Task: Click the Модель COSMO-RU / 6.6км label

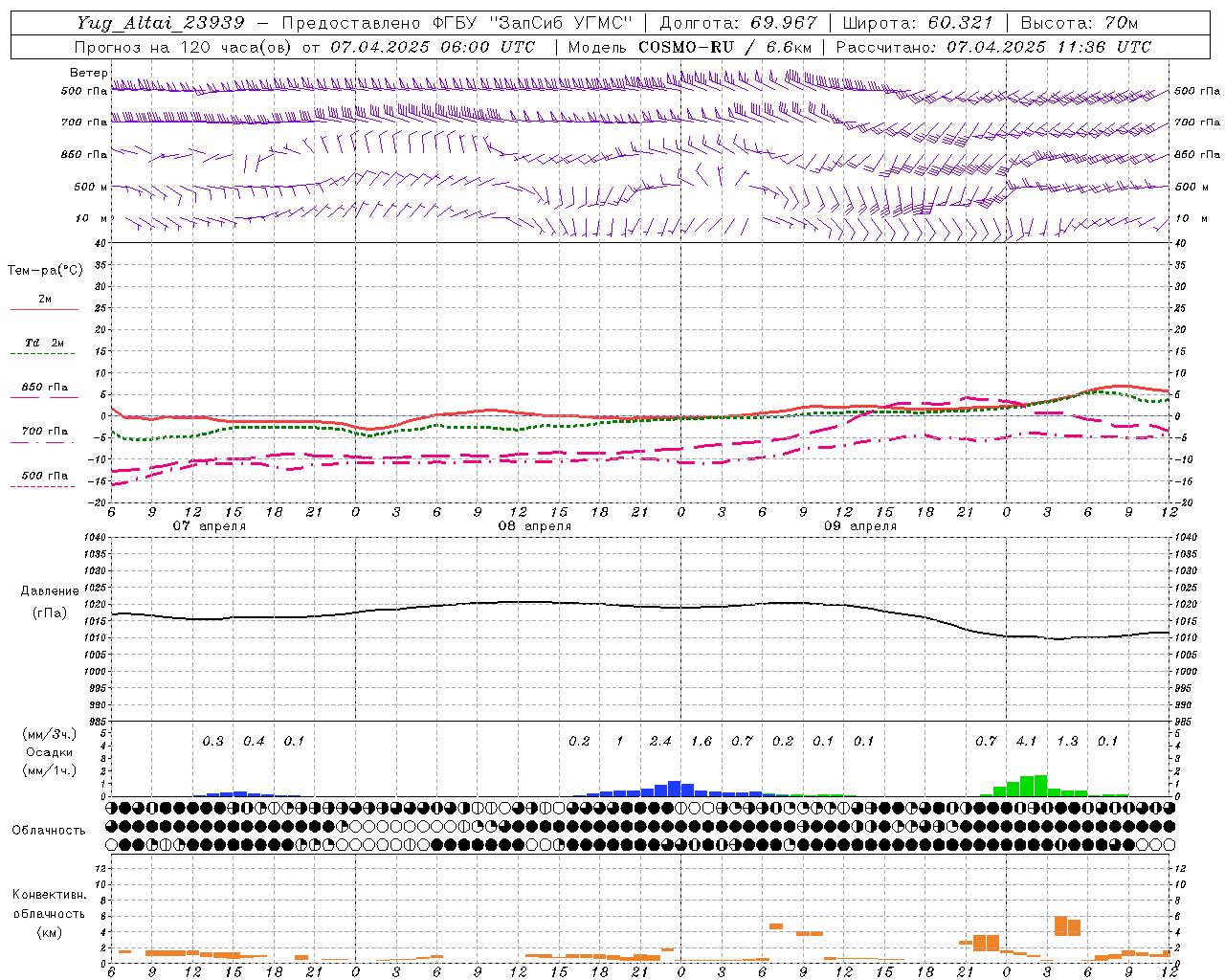Action: coord(689,47)
